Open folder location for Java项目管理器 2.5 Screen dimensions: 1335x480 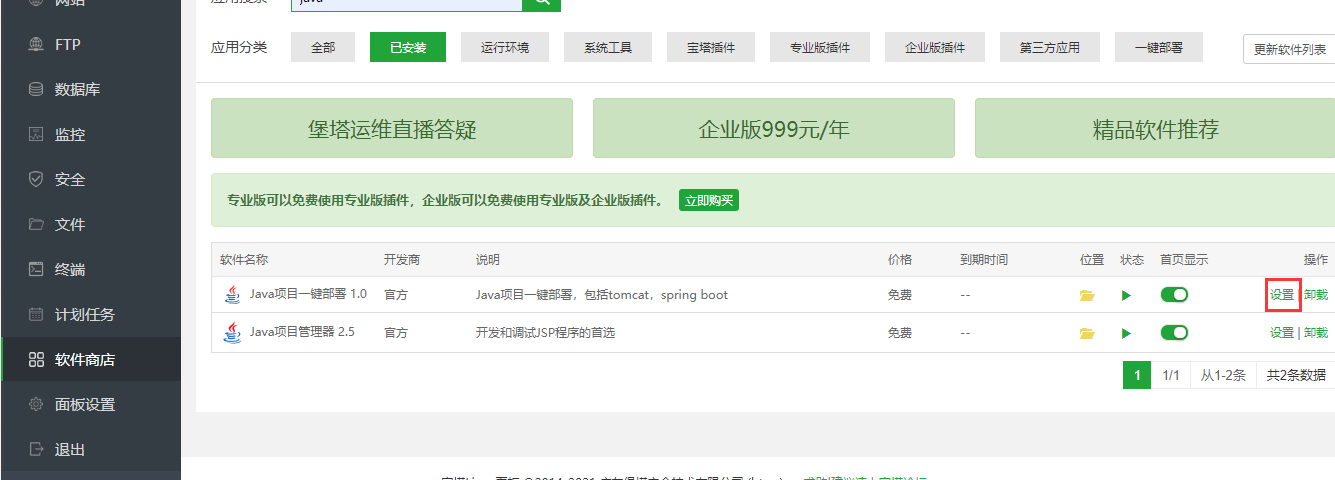click(x=1087, y=333)
